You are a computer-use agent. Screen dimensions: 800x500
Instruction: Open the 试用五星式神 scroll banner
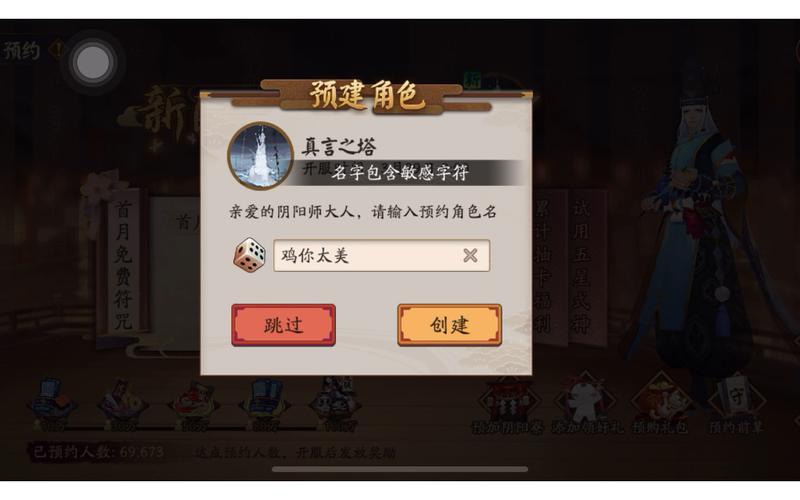(581, 265)
